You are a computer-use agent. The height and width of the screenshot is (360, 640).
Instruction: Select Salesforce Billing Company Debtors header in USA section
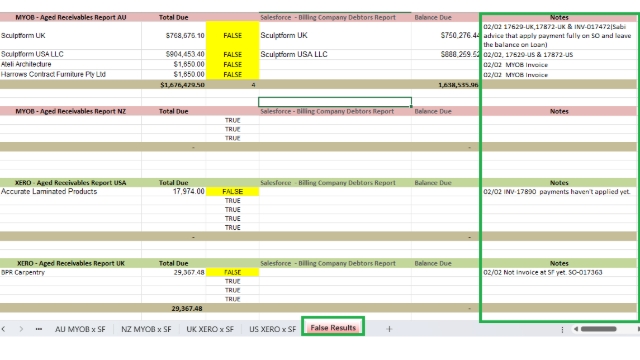coord(335,183)
